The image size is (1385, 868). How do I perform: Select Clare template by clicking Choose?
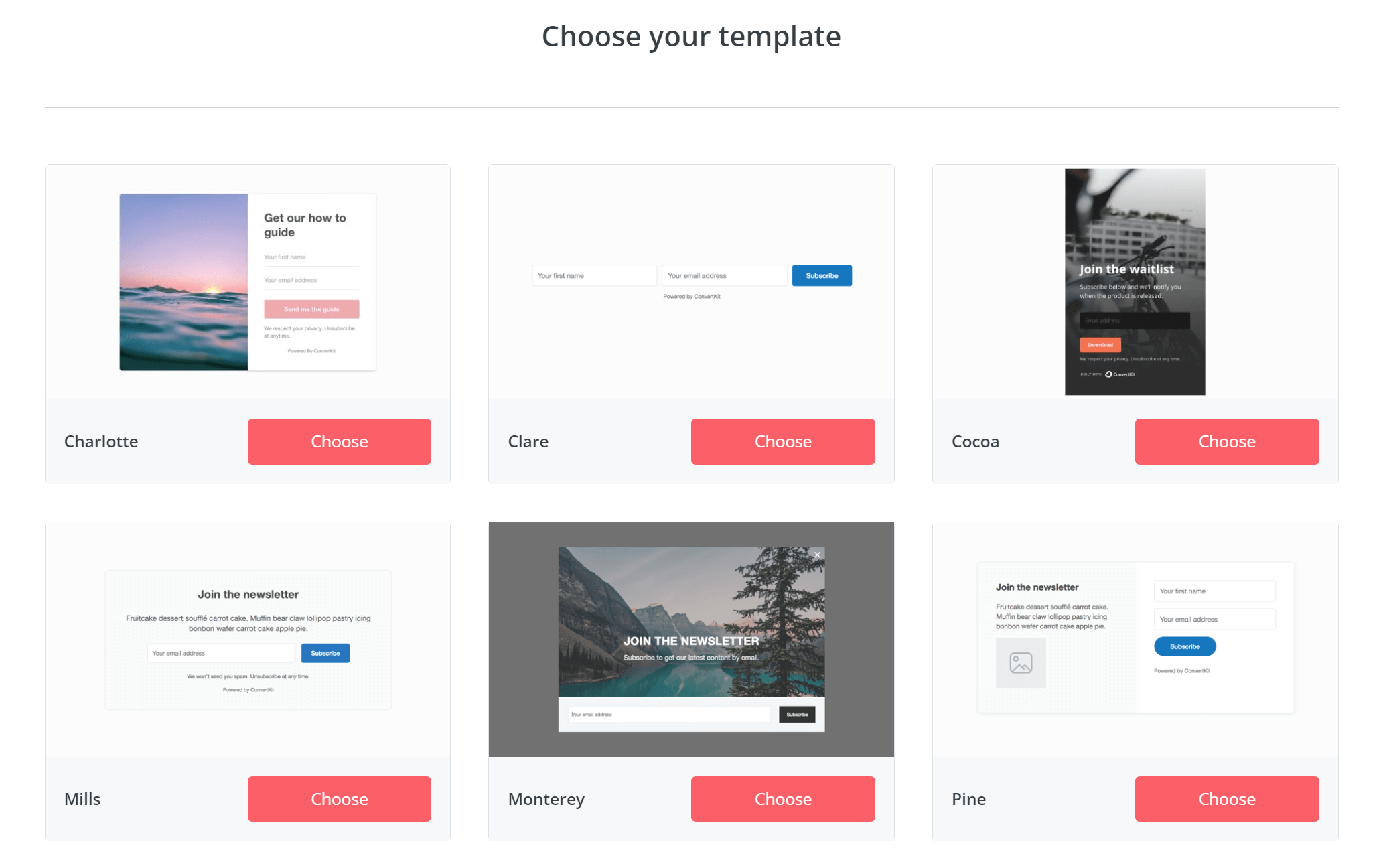tap(783, 441)
